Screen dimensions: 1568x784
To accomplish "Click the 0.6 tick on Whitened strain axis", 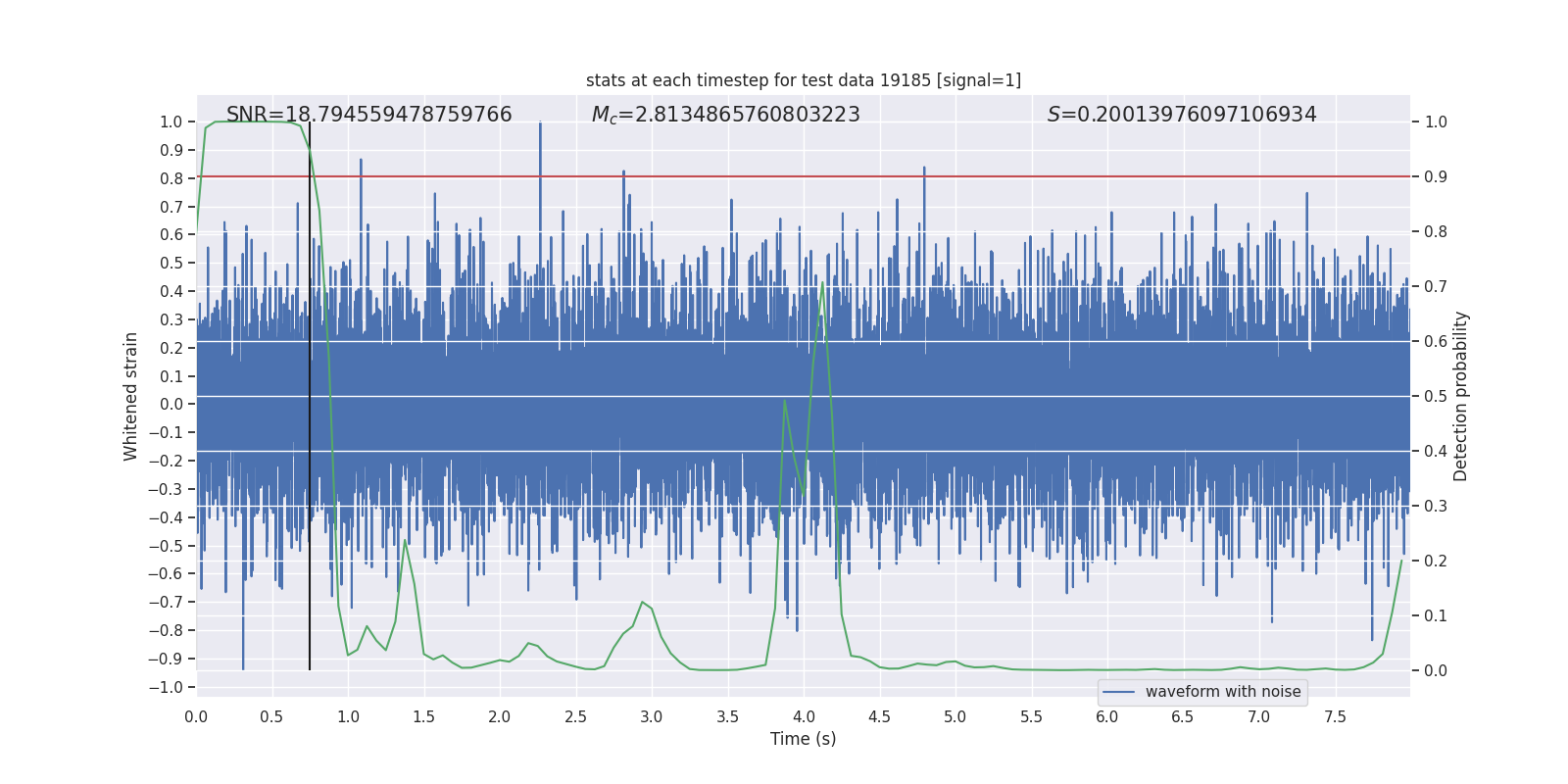I will tap(171, 235).
